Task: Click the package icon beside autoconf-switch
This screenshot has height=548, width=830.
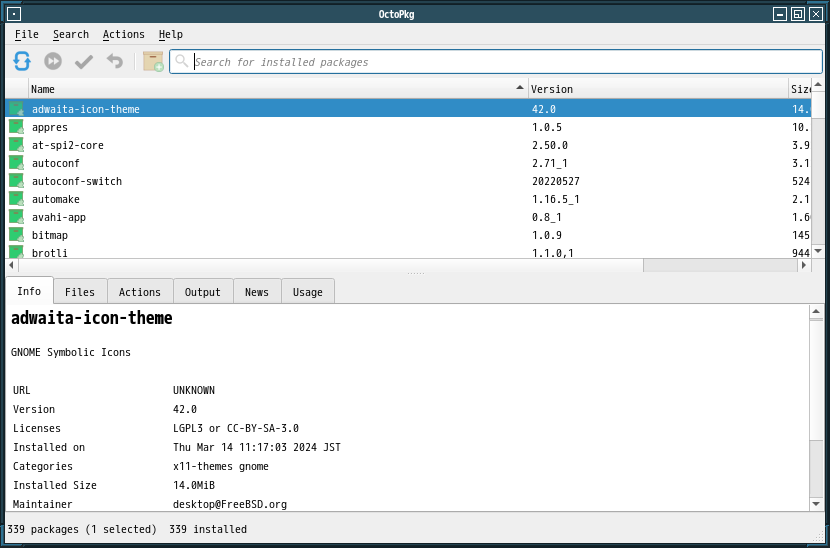Action: point(16,181)
